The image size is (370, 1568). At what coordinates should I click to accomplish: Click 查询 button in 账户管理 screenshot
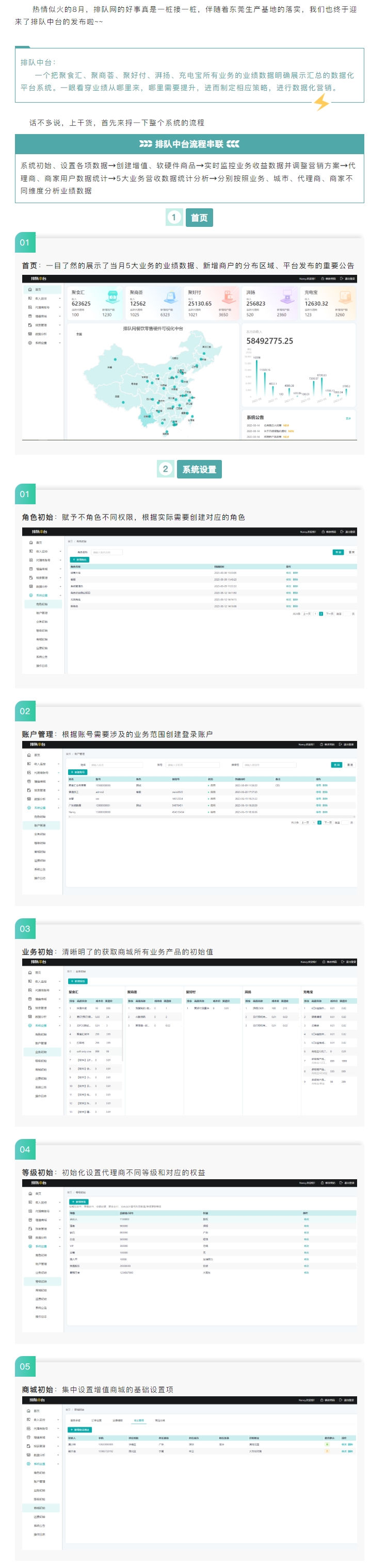pos(337,765)
